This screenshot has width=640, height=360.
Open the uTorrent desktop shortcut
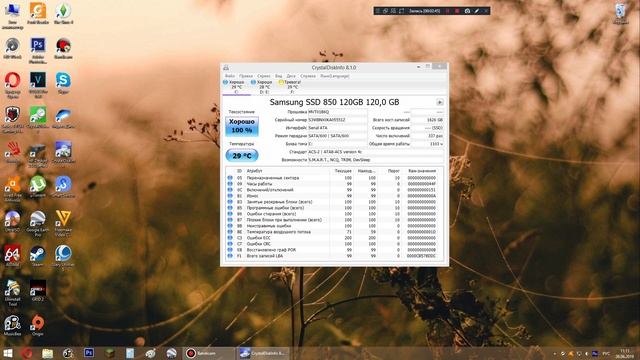[x=38, y=187]
